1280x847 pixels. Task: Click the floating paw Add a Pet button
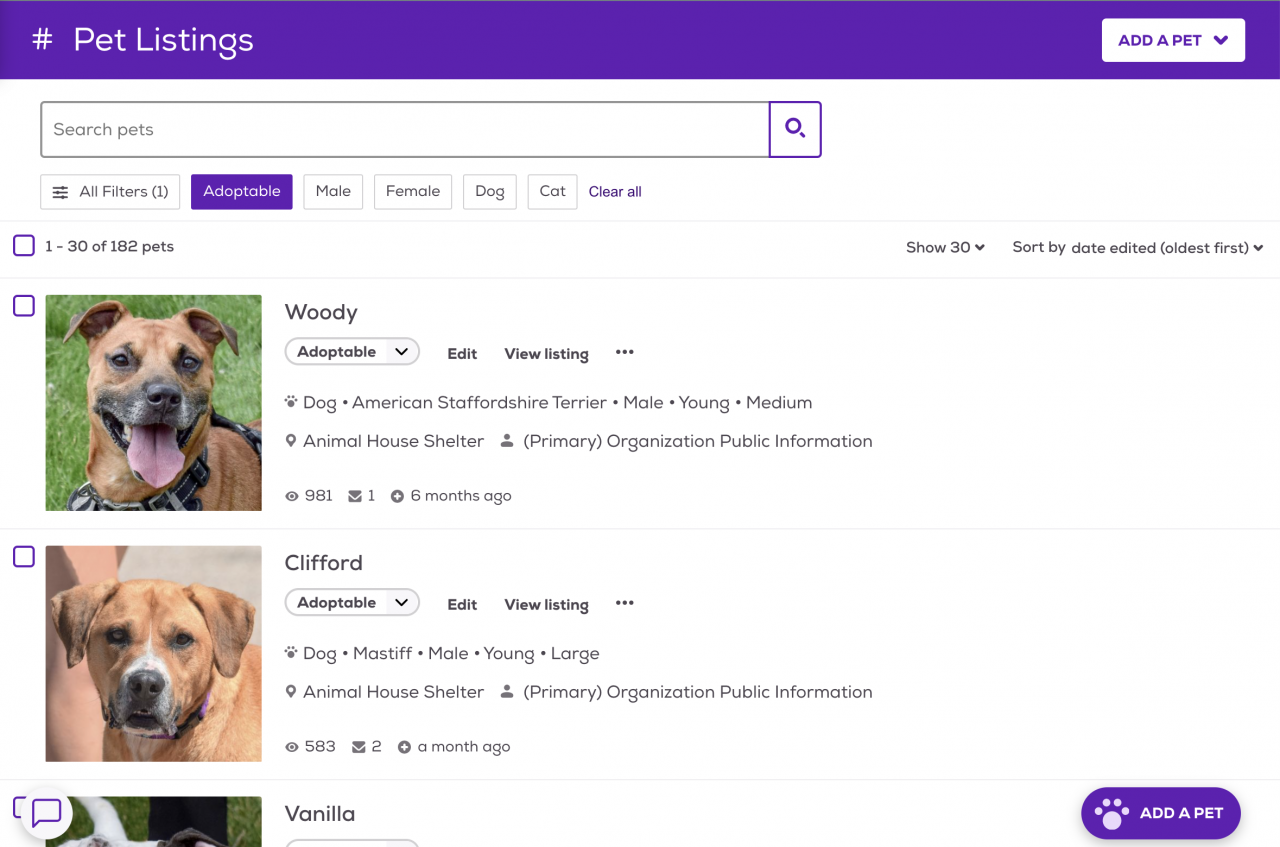[x=1160, y=813]
